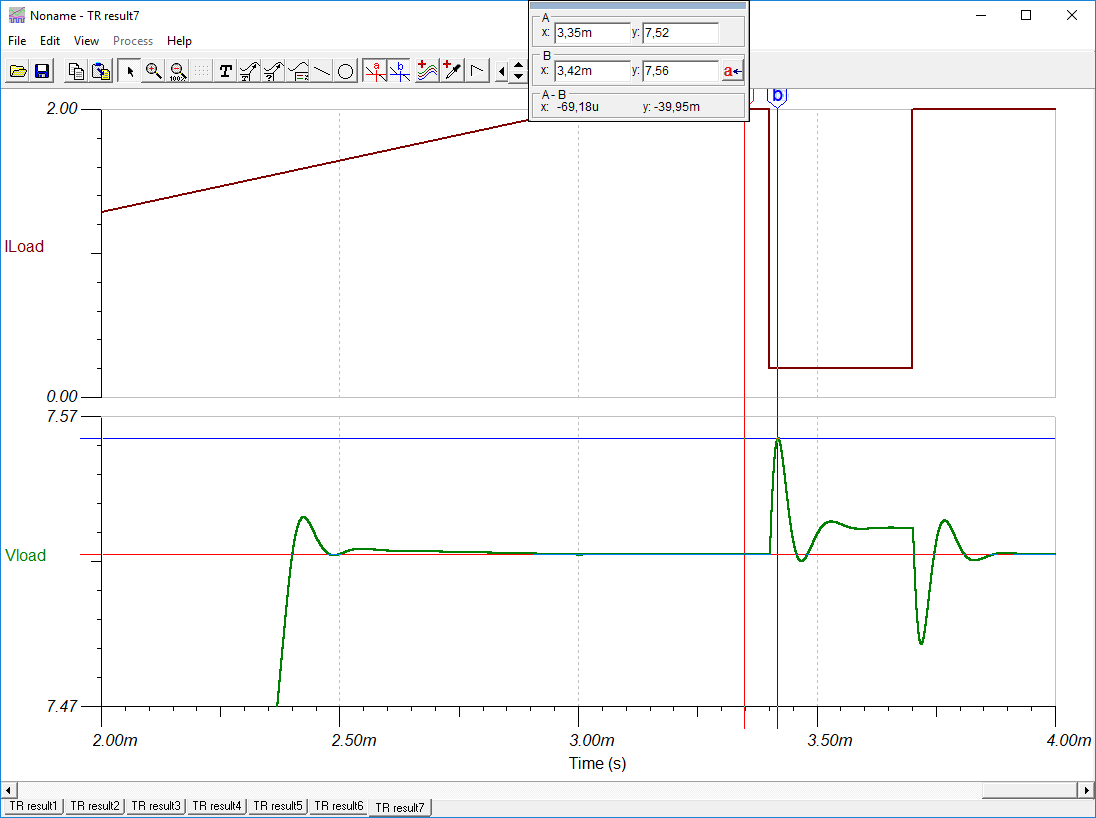The height and width of the screenshot is (818, 1096).
Task: Click the eyedropper with plus icon
Action: pos(452,71)
